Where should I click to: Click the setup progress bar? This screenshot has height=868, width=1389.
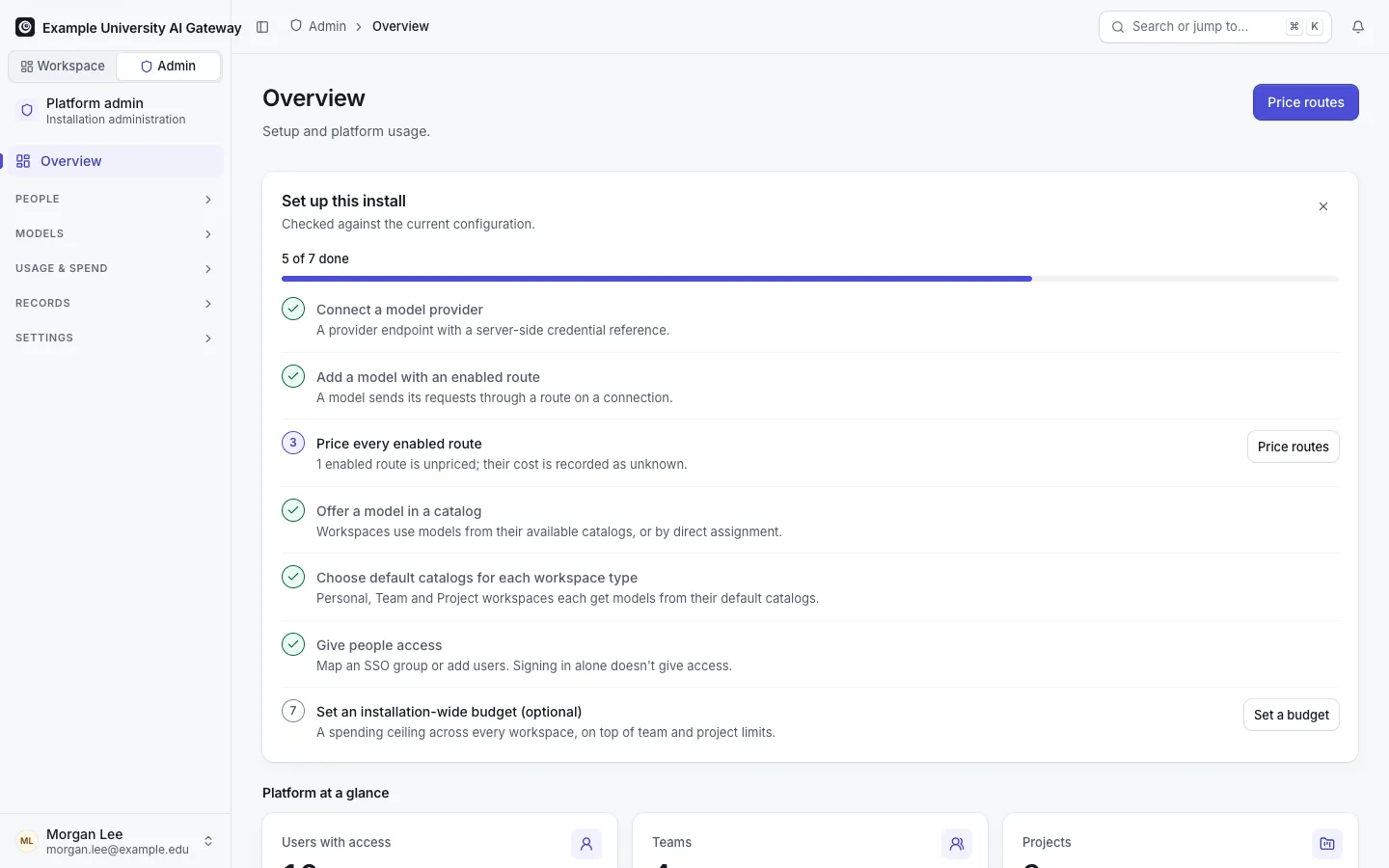pos(810,279)
